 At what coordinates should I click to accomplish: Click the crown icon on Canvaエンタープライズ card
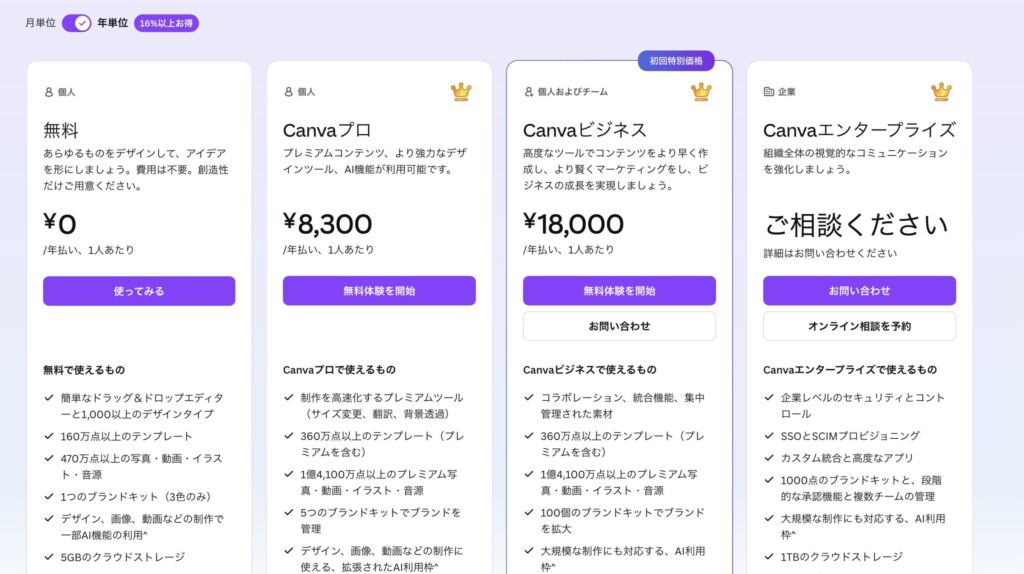click(941, 92)
